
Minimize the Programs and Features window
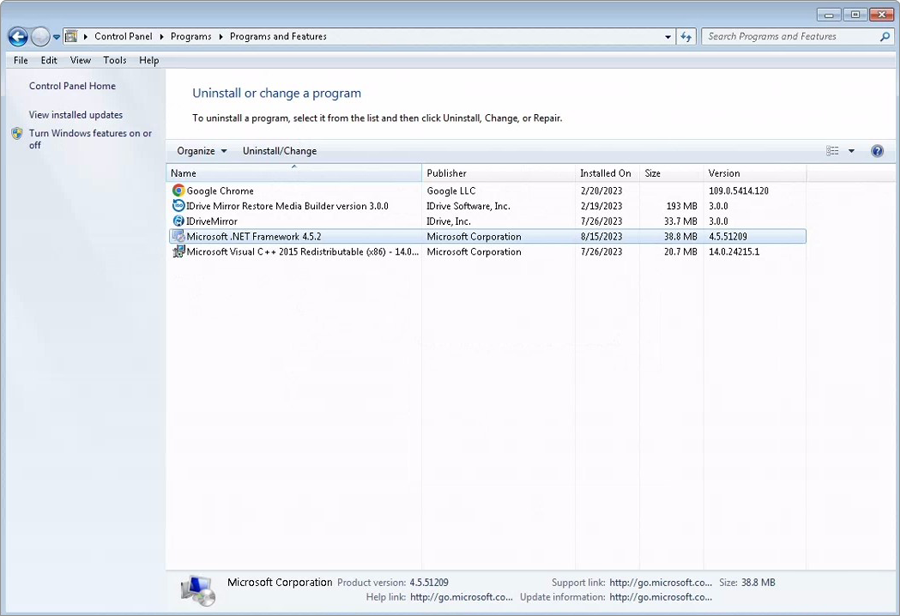pos(829,14)
